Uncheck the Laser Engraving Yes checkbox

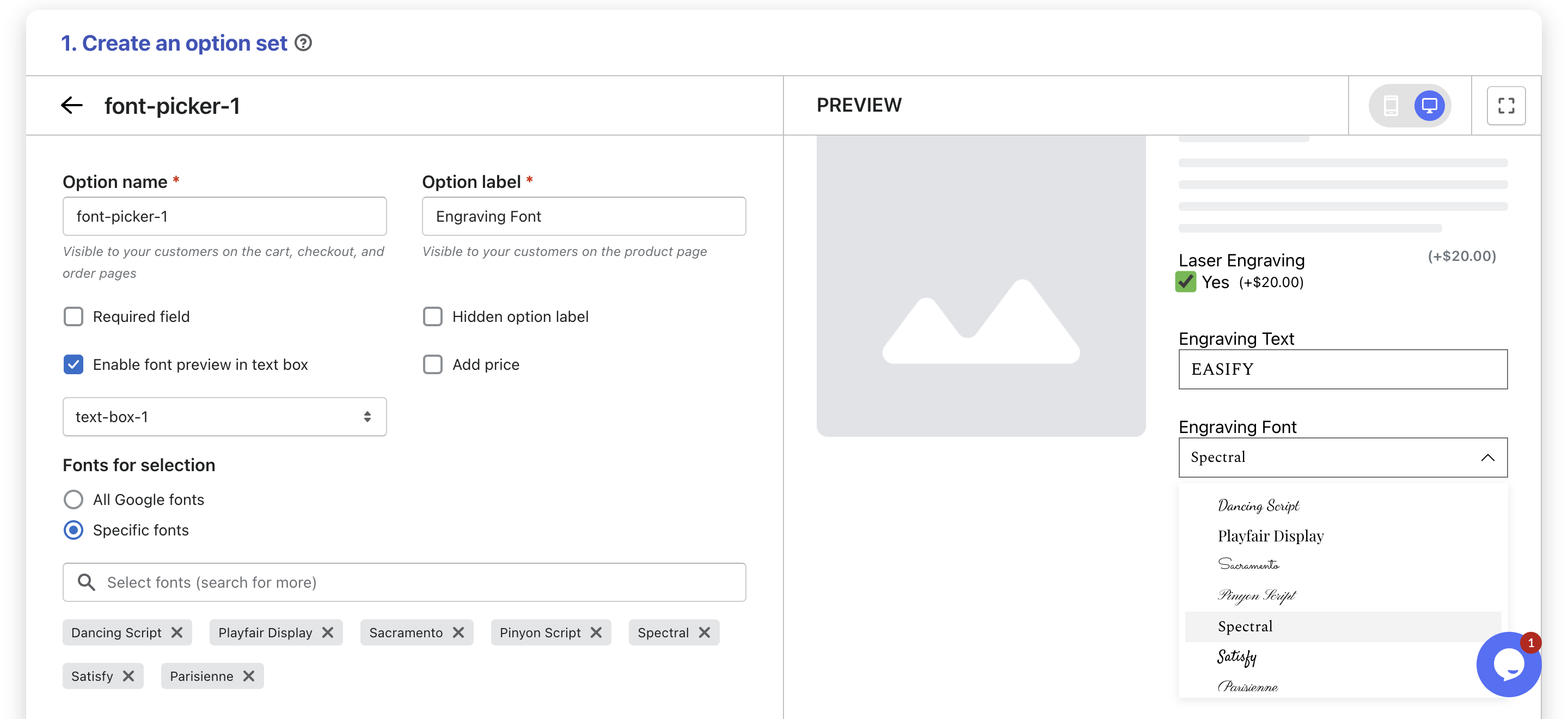tap(1185, 282)
